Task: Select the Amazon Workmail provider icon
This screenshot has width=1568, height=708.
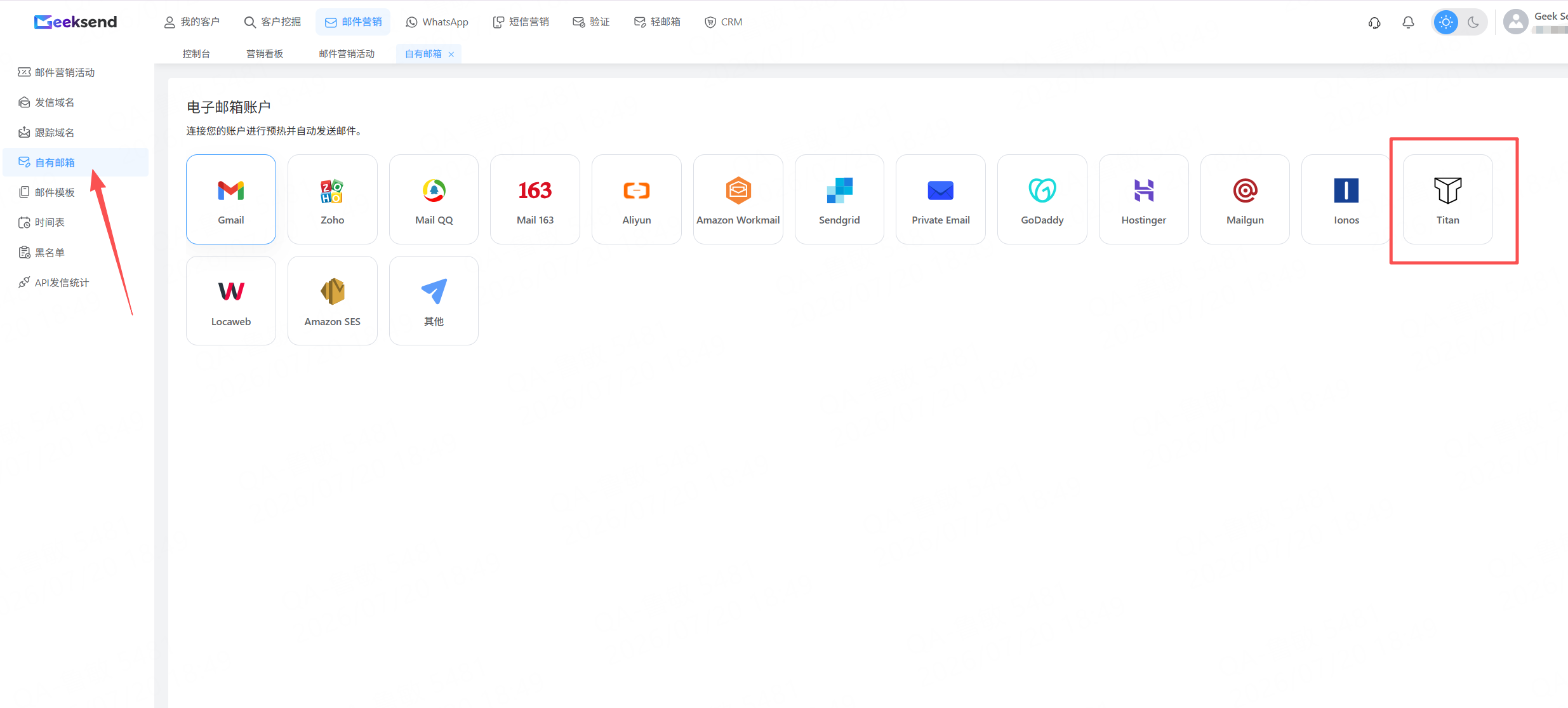Action: pyautogui.click(x=738, y=190)
